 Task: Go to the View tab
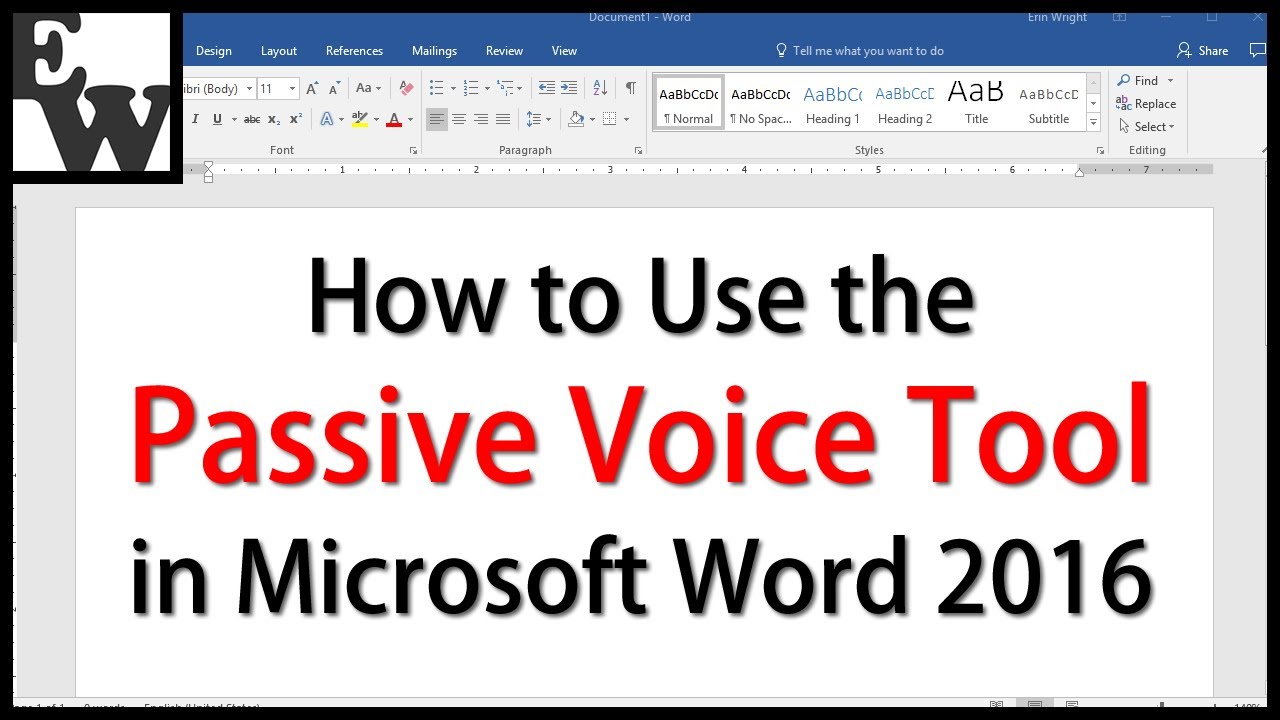[564, 51]
